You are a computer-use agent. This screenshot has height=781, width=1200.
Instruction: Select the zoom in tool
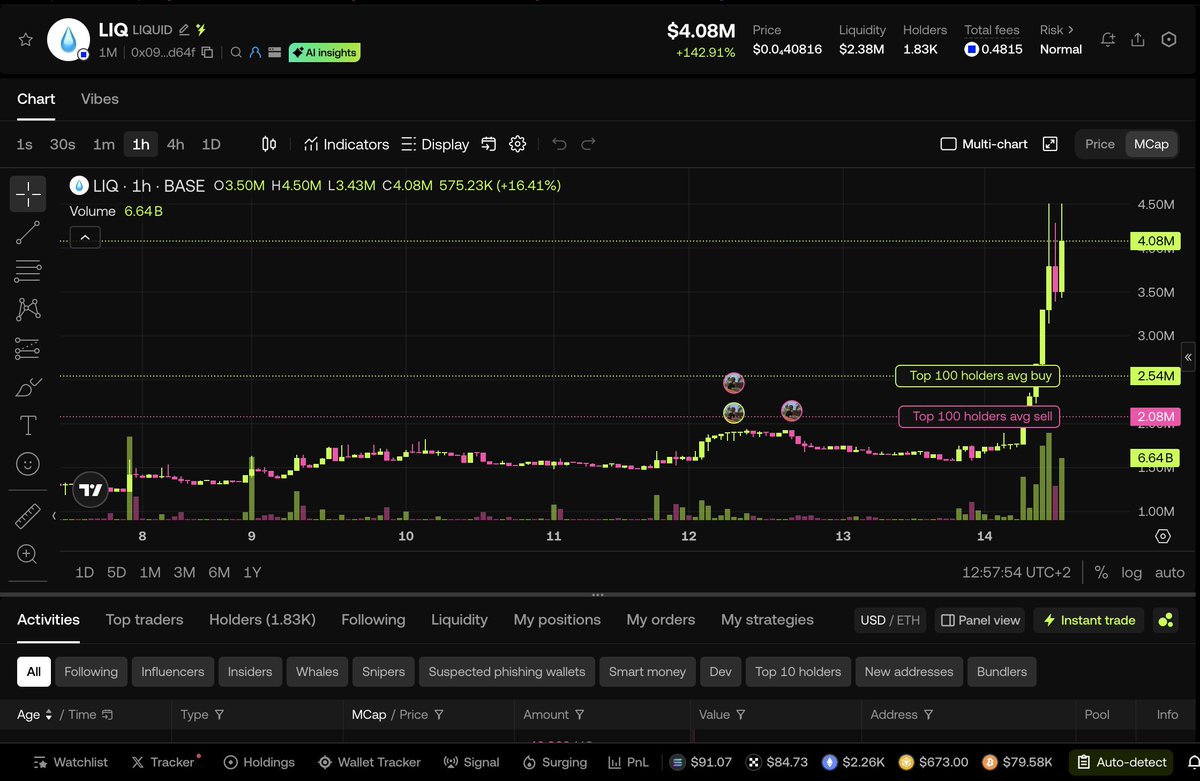pyautogui.click(x=28, y=554)
